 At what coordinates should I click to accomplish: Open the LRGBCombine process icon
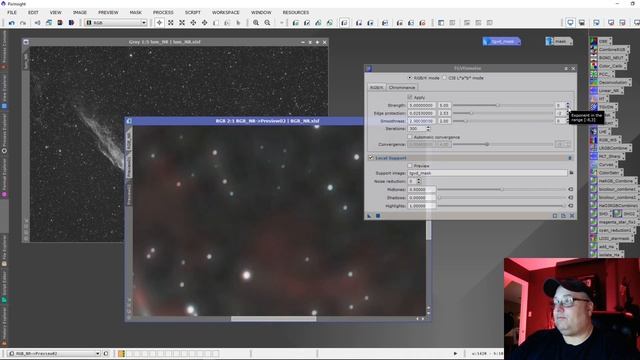[611, 148]
